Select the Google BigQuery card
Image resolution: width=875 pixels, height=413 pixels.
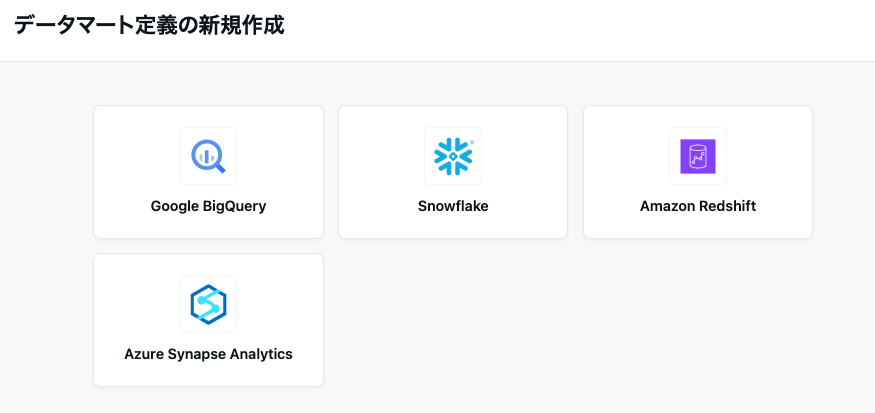tap(208, 172)
